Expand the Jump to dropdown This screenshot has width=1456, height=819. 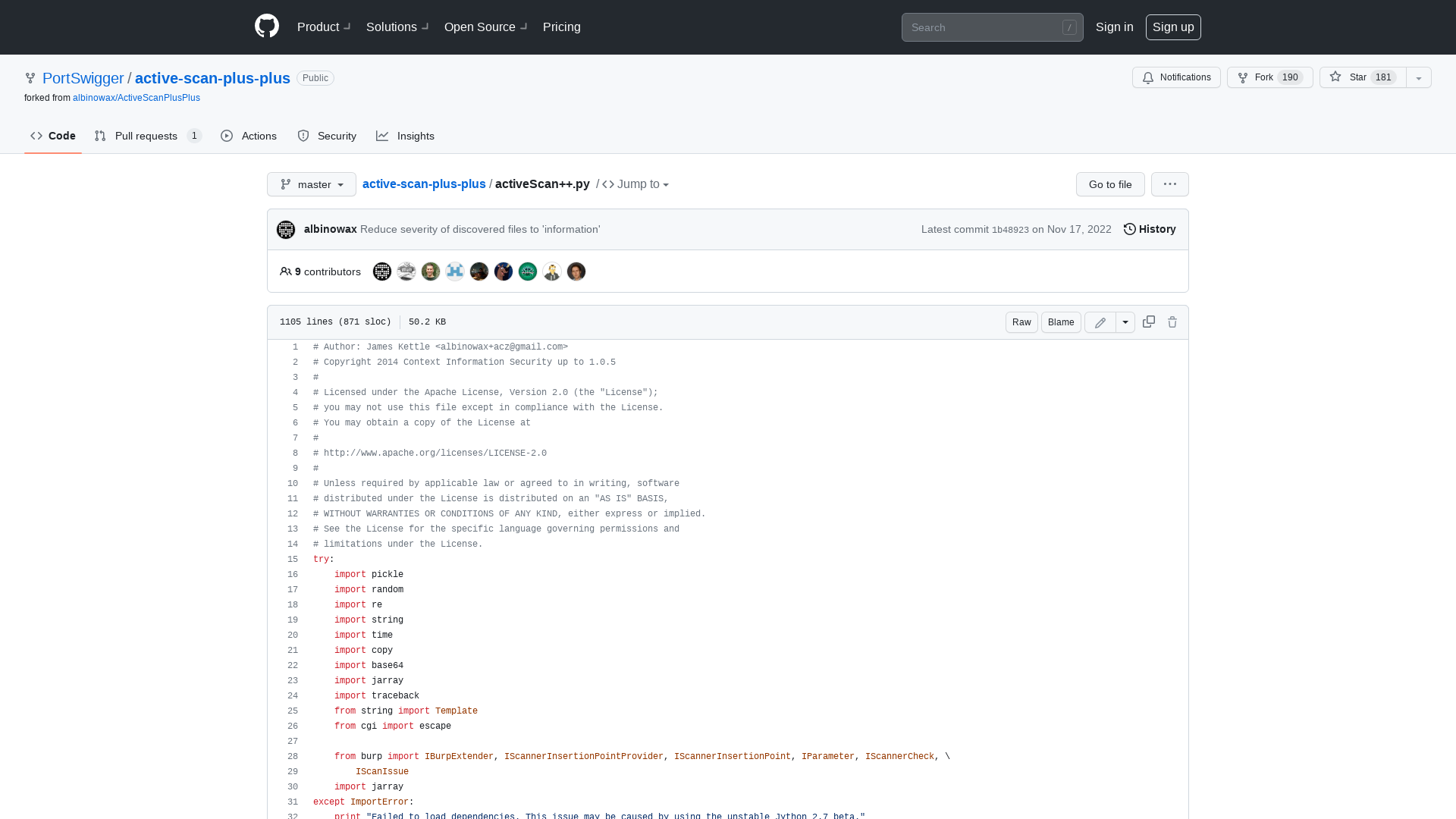coord(635,184)
